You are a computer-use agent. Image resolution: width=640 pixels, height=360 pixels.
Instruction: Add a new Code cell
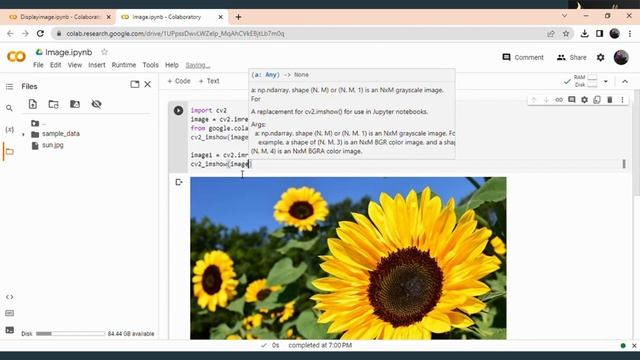click(x=179, y=81)
